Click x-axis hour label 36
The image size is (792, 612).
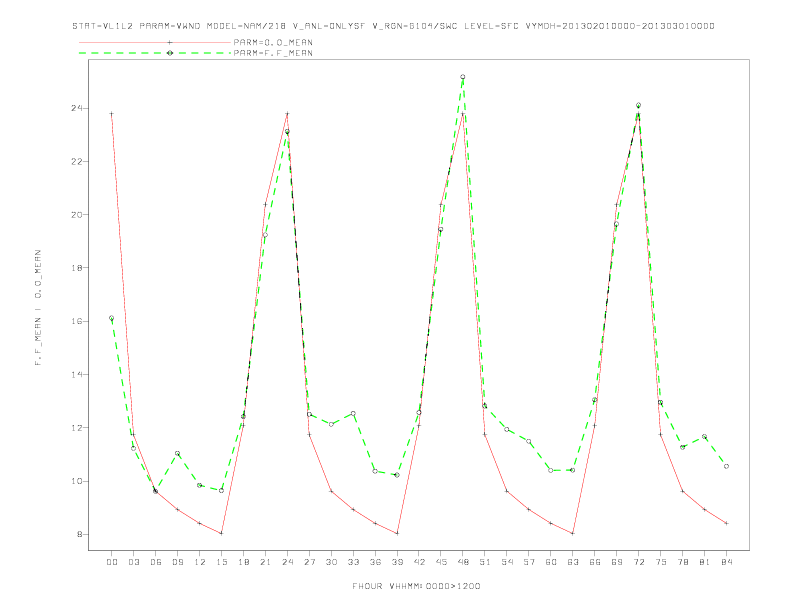(x=375, y=562)
